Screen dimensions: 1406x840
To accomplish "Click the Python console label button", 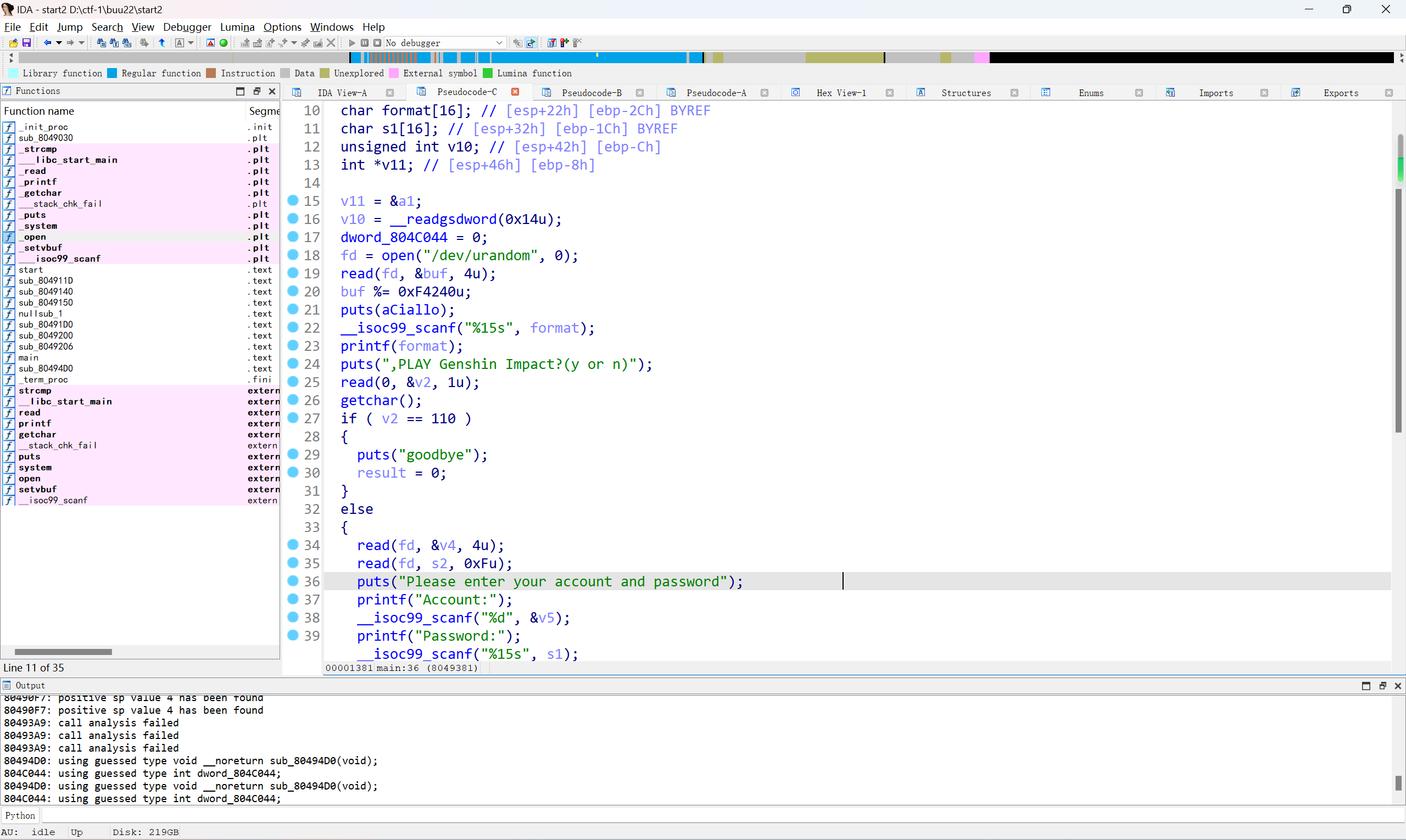I will pyautogui.click(x=20, y=815).
